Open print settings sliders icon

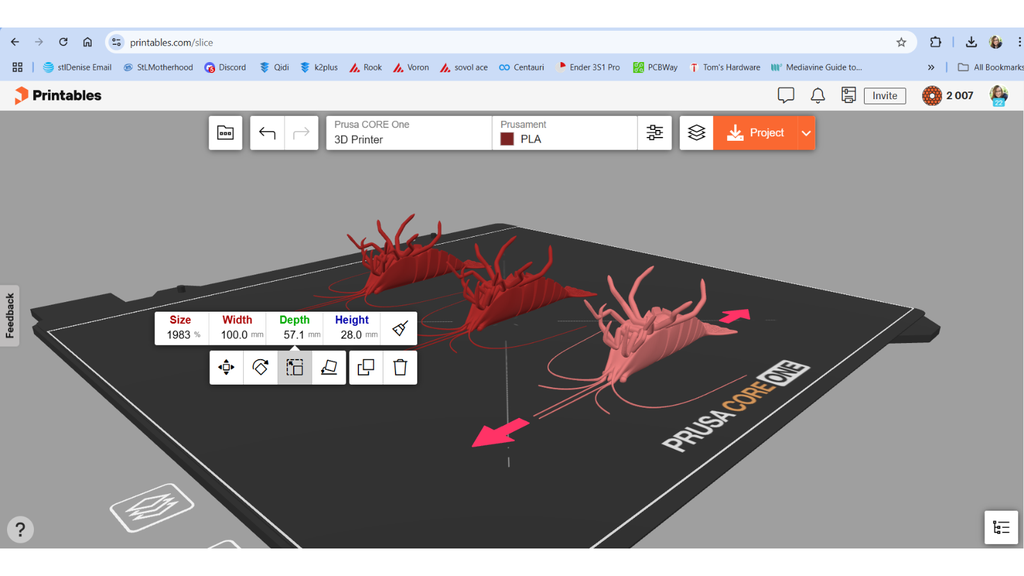[x=654, y=133]
